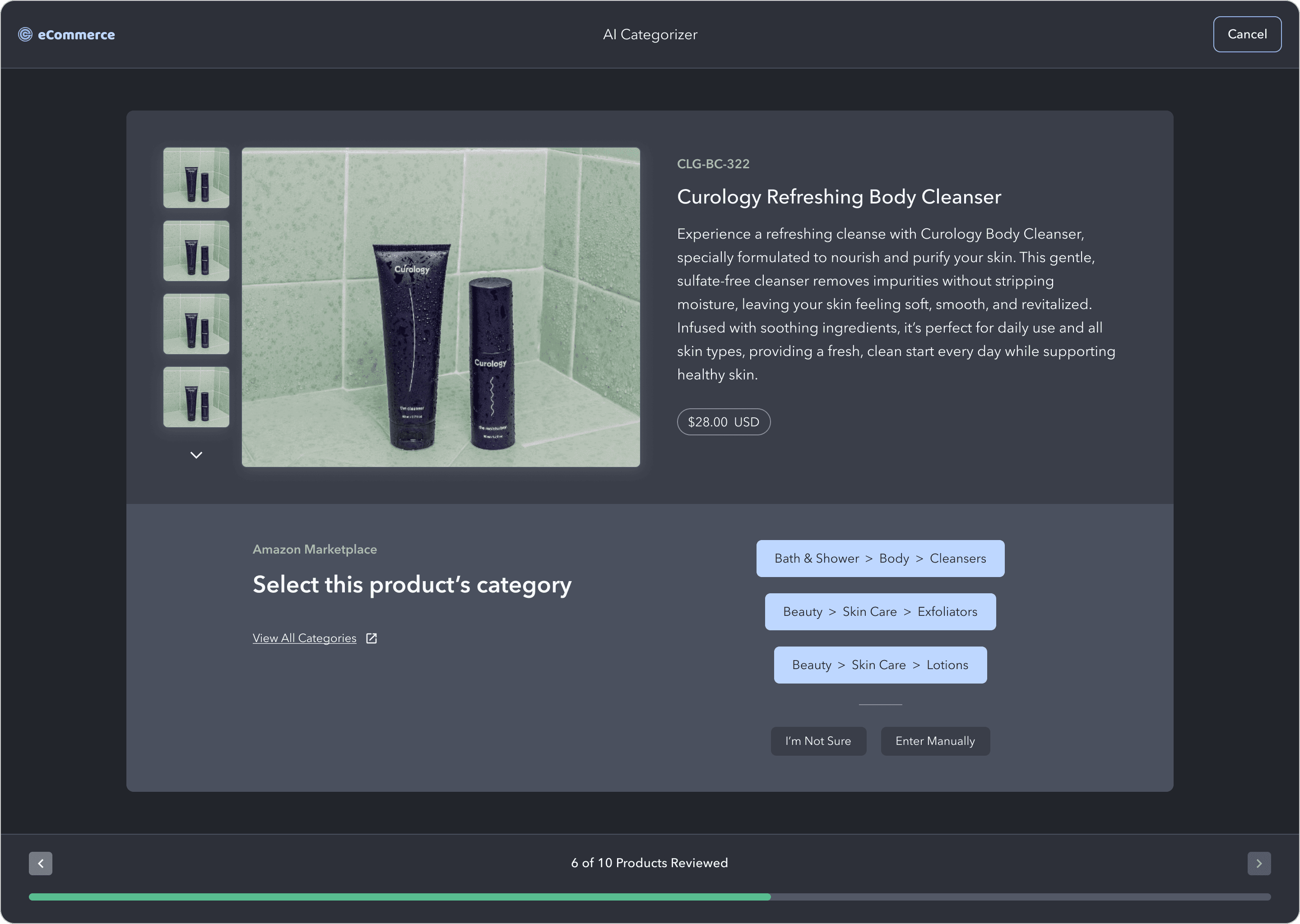Image resolution: width=1300 pixels, height=924 pixels.
Task: Click the eCommerce logo icon
Action: 25,35
